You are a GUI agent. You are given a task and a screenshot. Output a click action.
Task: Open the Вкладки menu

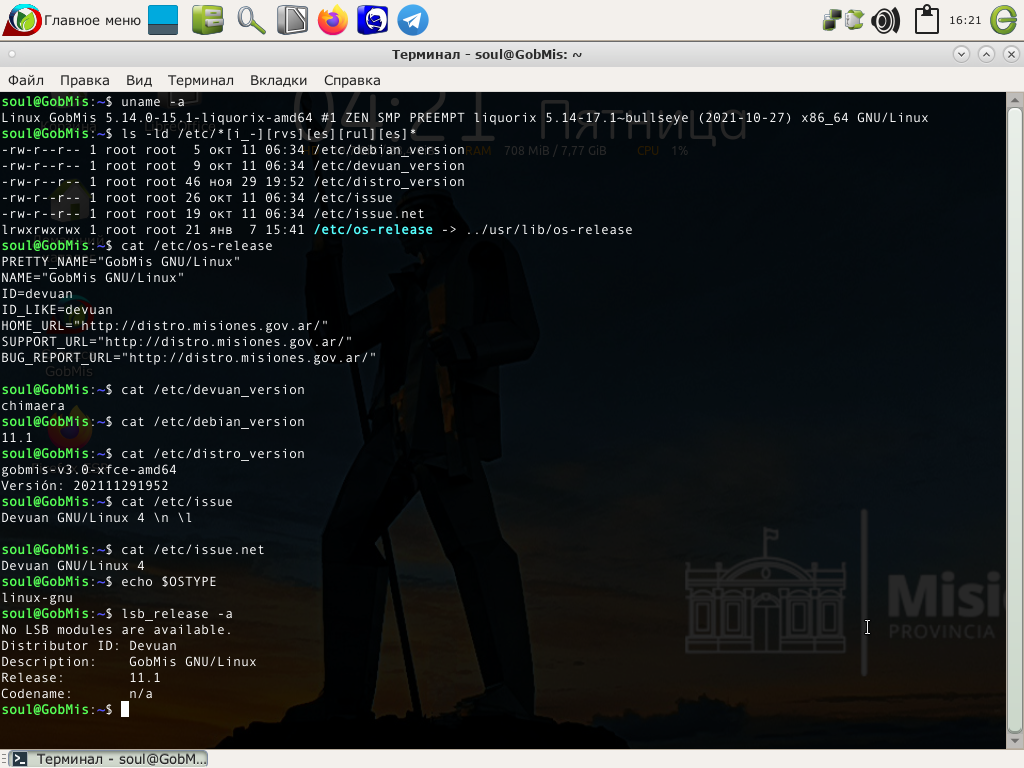click(x=278, y=80)
